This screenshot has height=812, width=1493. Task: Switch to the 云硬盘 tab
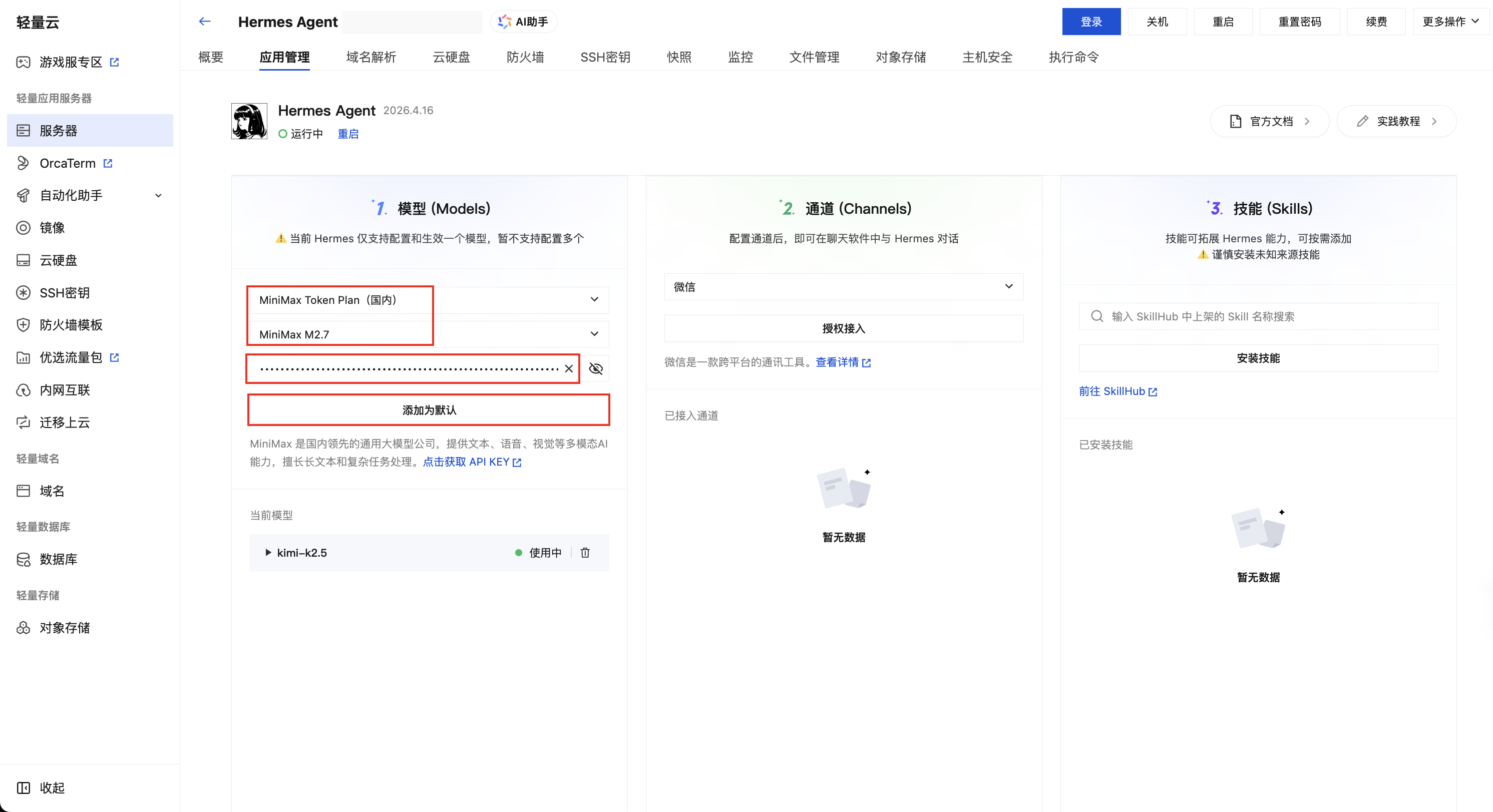[x=452, y=57]
